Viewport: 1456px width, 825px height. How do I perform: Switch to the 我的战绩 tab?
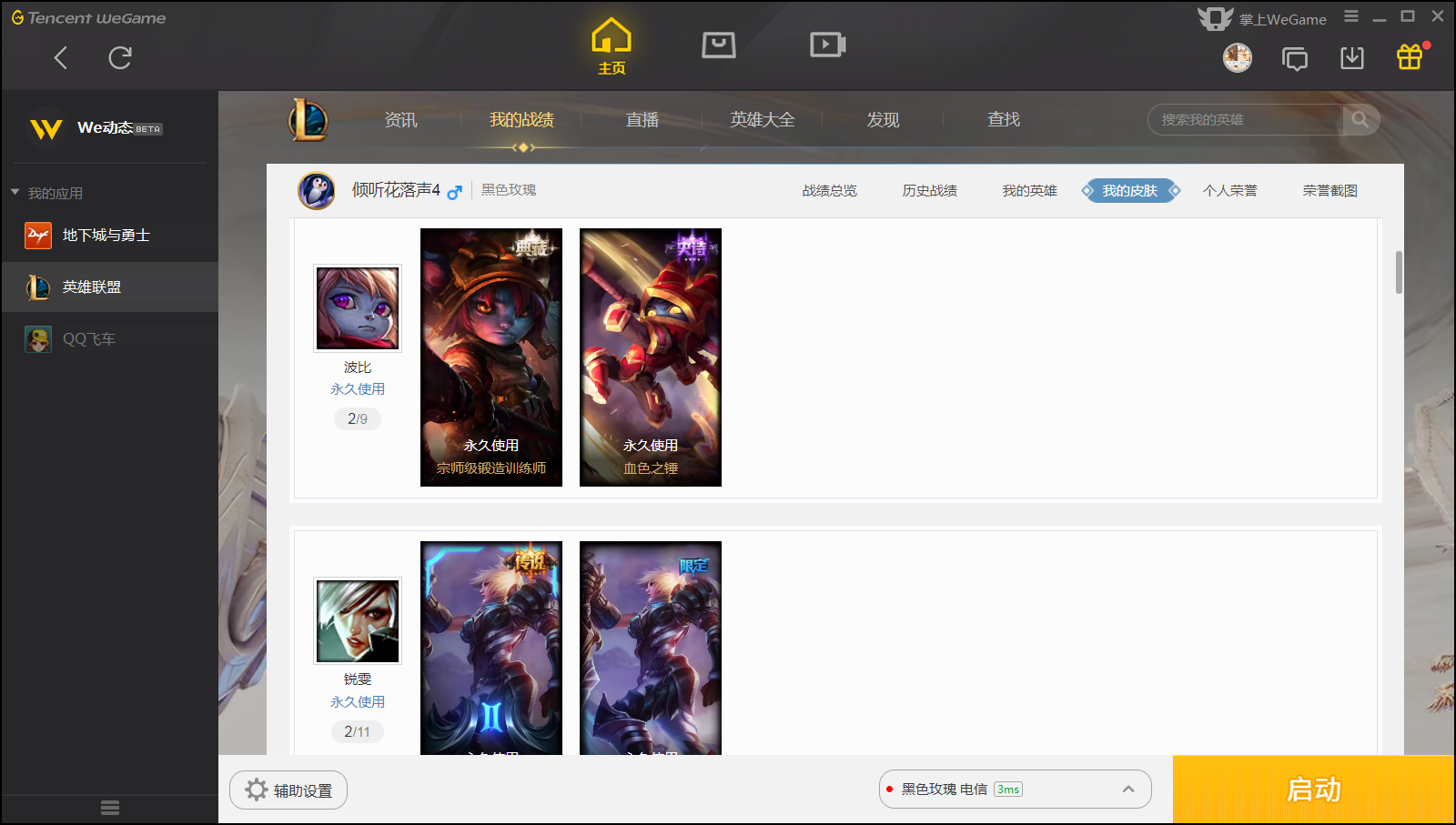point(521,120)
